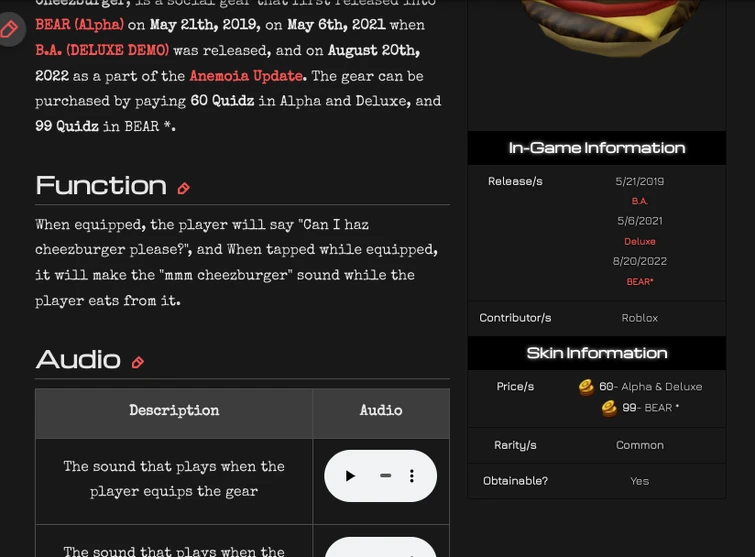Open the BEAR (Alpha) link

[79, 25]
